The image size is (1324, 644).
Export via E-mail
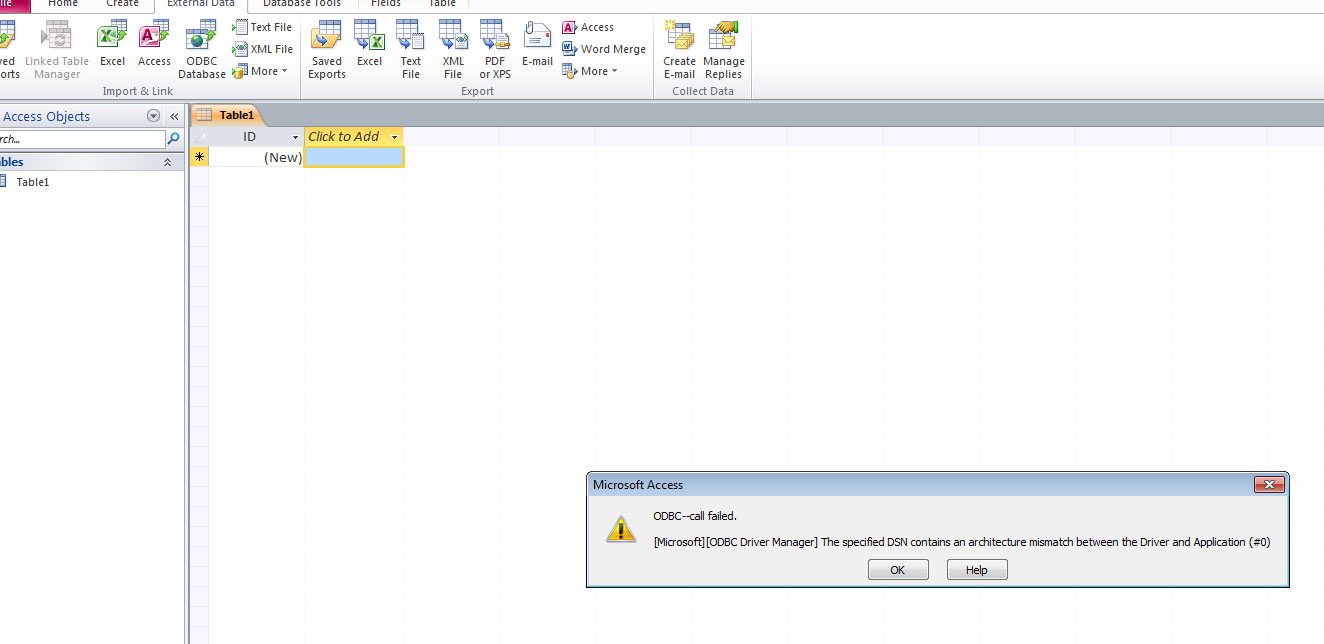(x=537, y=45)
